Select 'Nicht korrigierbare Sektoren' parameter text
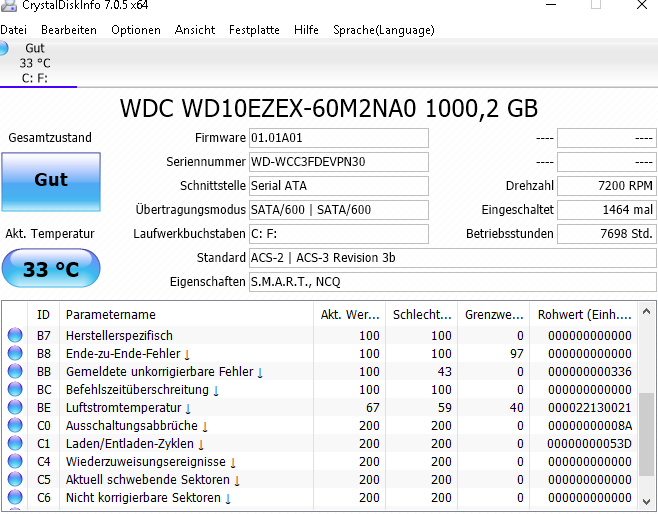This screenshot has height=514, width=658. (143, 498)
